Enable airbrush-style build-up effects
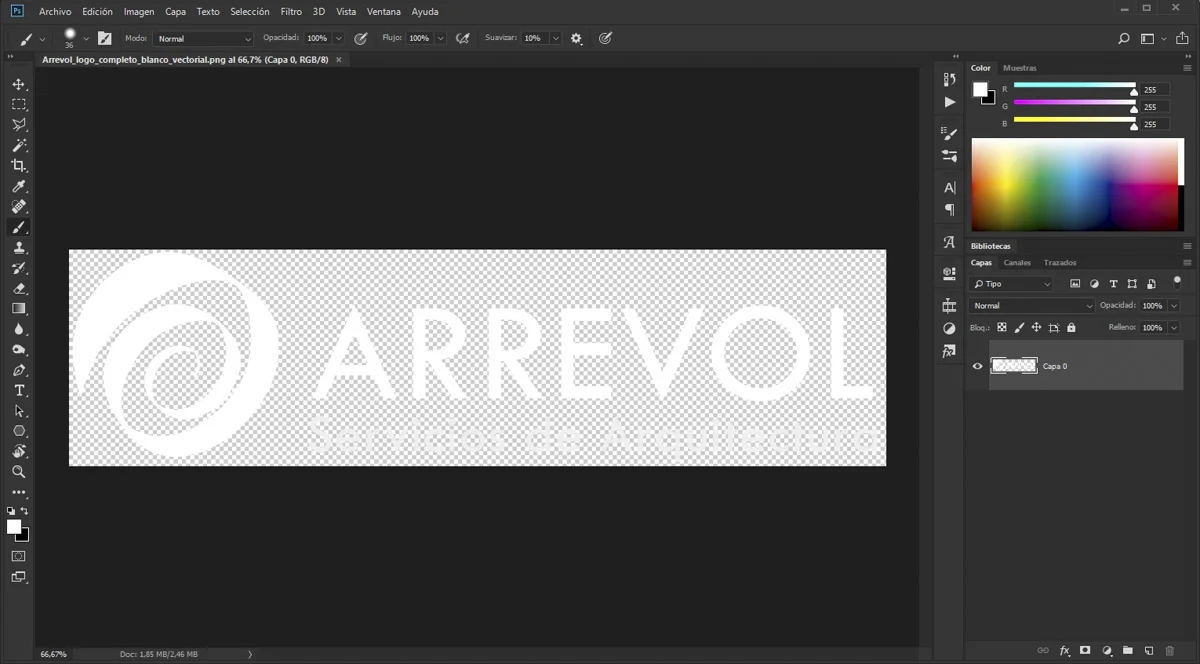Image resolution: width=1200 pixels, height=664 pixels. click(x=462, y=38)
